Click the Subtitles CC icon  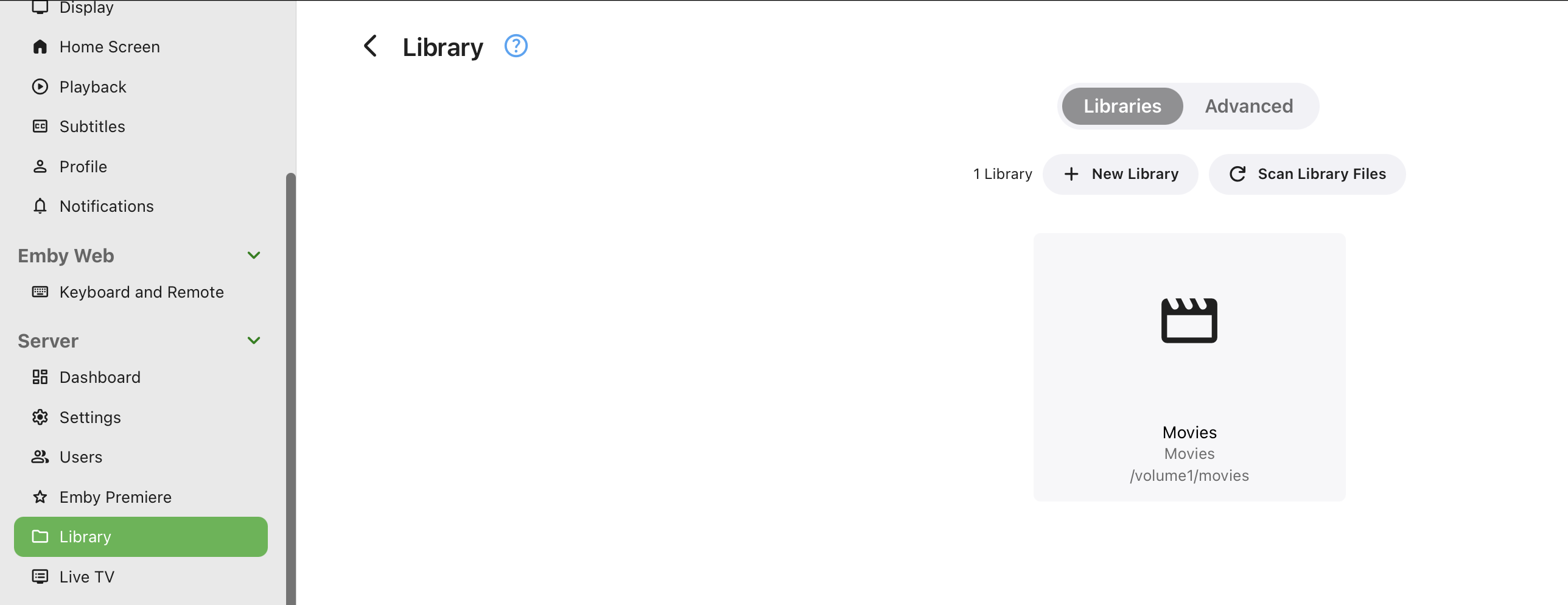40,127
